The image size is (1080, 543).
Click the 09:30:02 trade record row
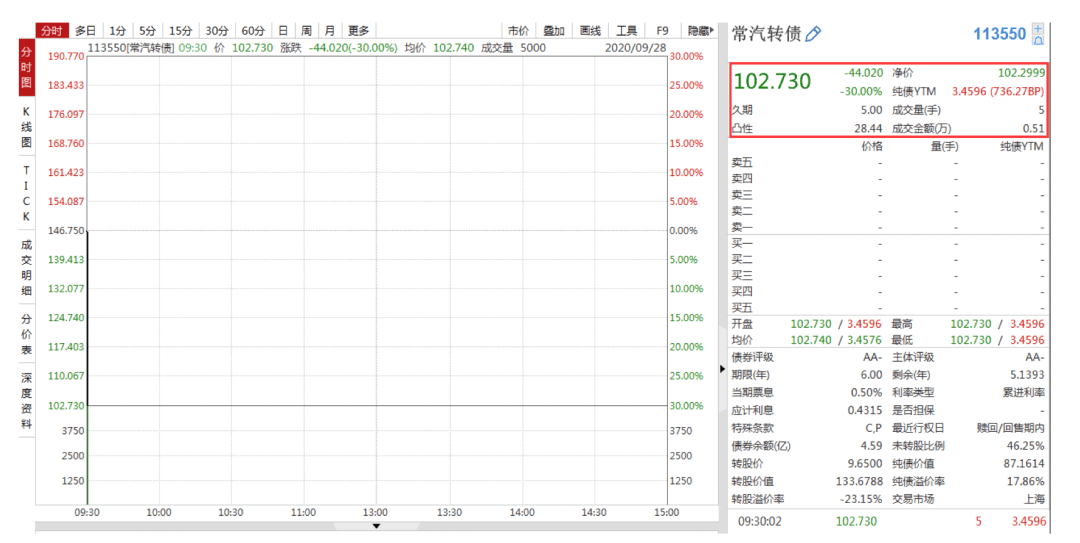pyautogui.click(x=889, y=521)
